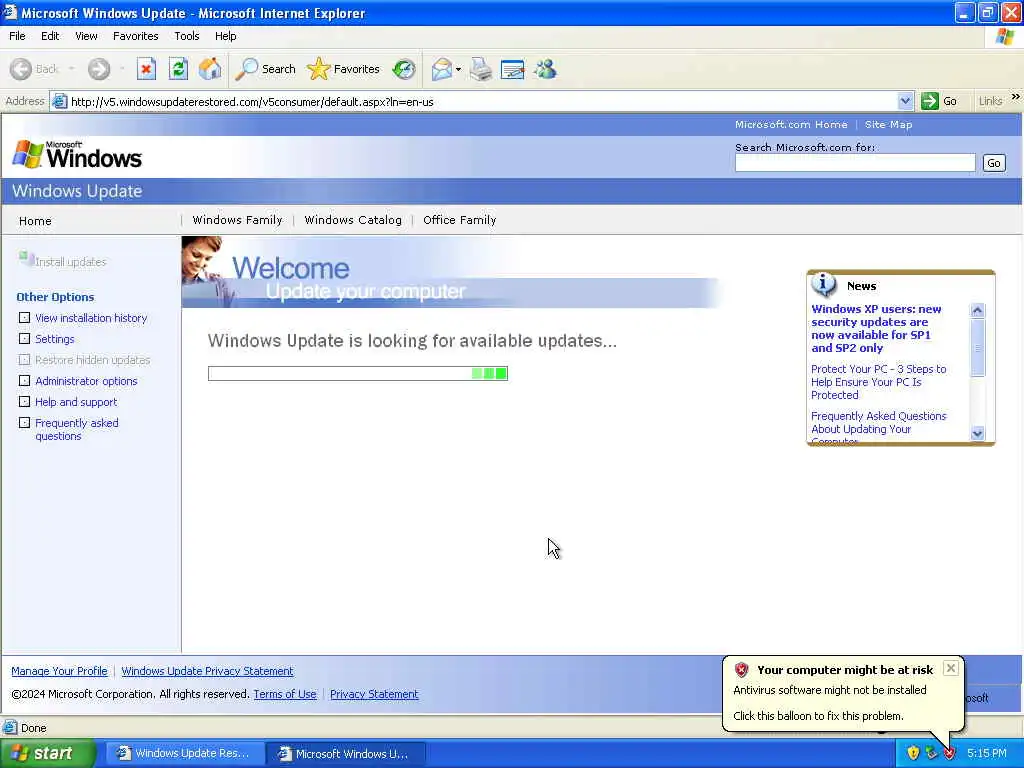Open the Site Map link
The image size is (1024, 768).
(x=888, y=124)
